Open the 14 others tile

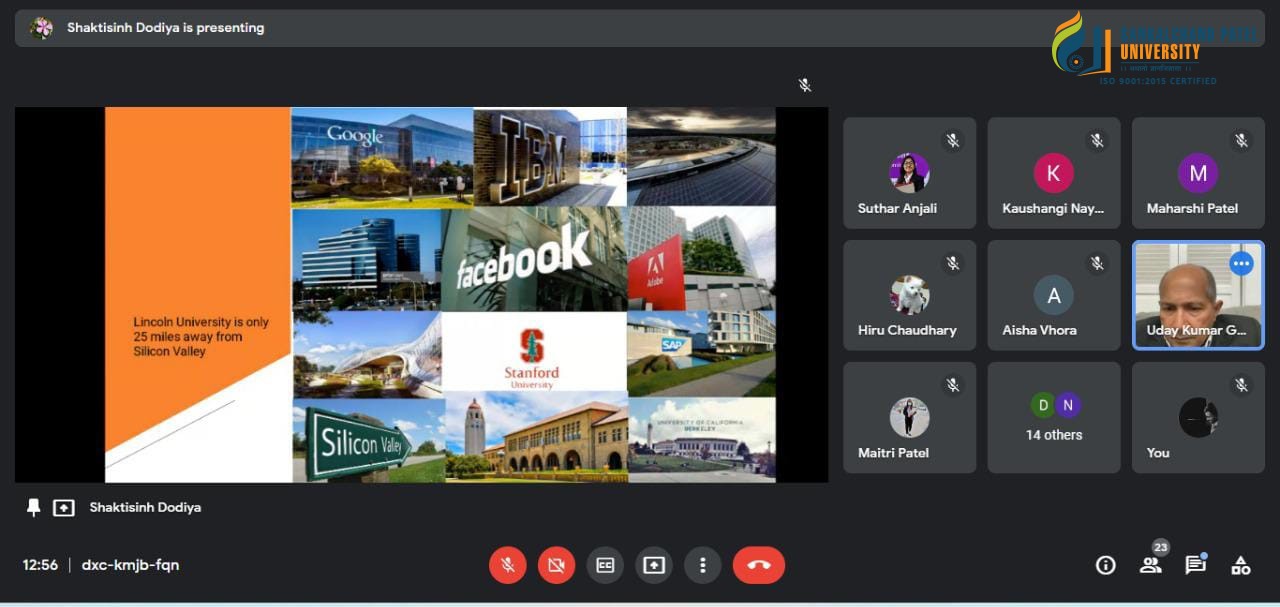pos(1054,417)
